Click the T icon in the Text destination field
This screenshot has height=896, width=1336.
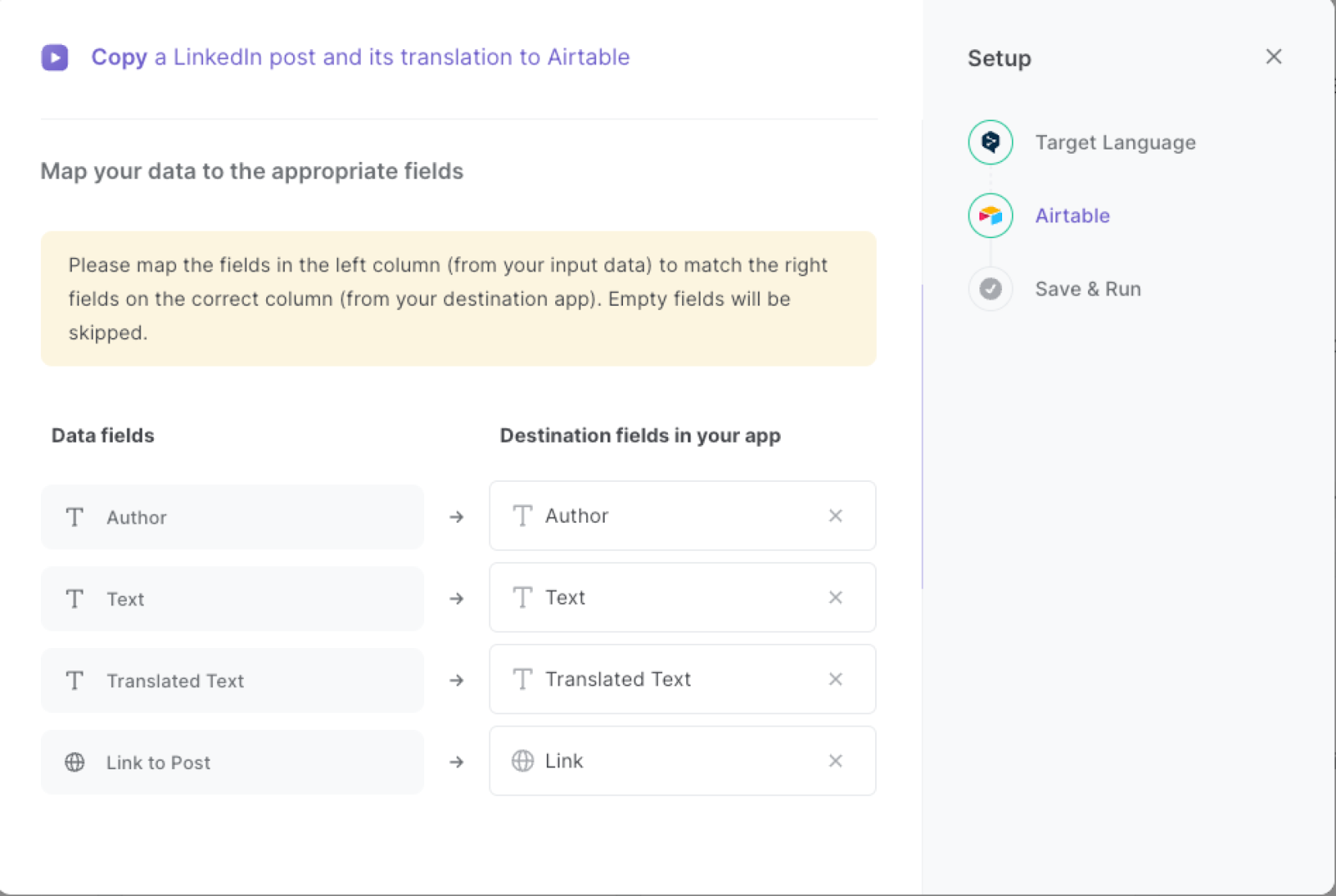(523, 597)
